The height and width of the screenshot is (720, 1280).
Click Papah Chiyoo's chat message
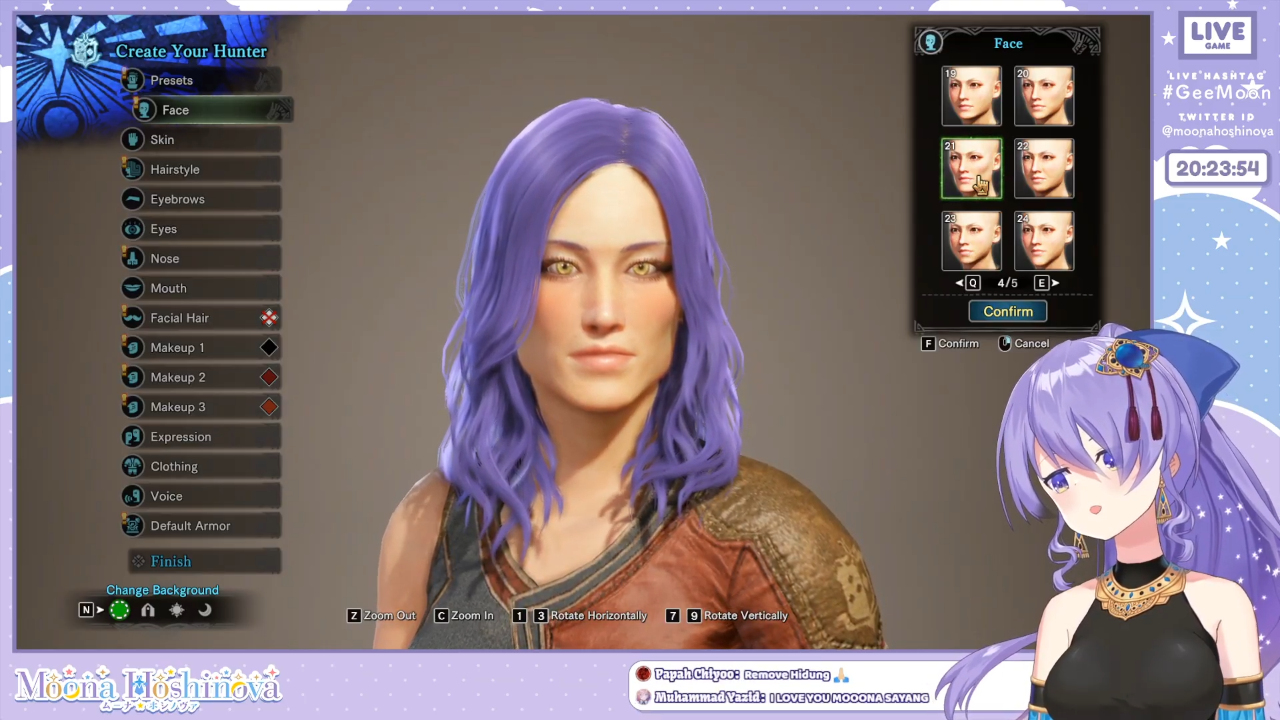coord(741,675)
